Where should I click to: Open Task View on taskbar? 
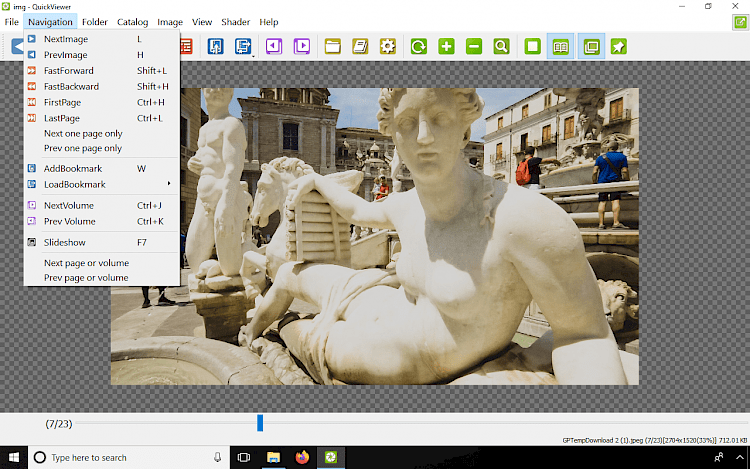coord(244,458)
